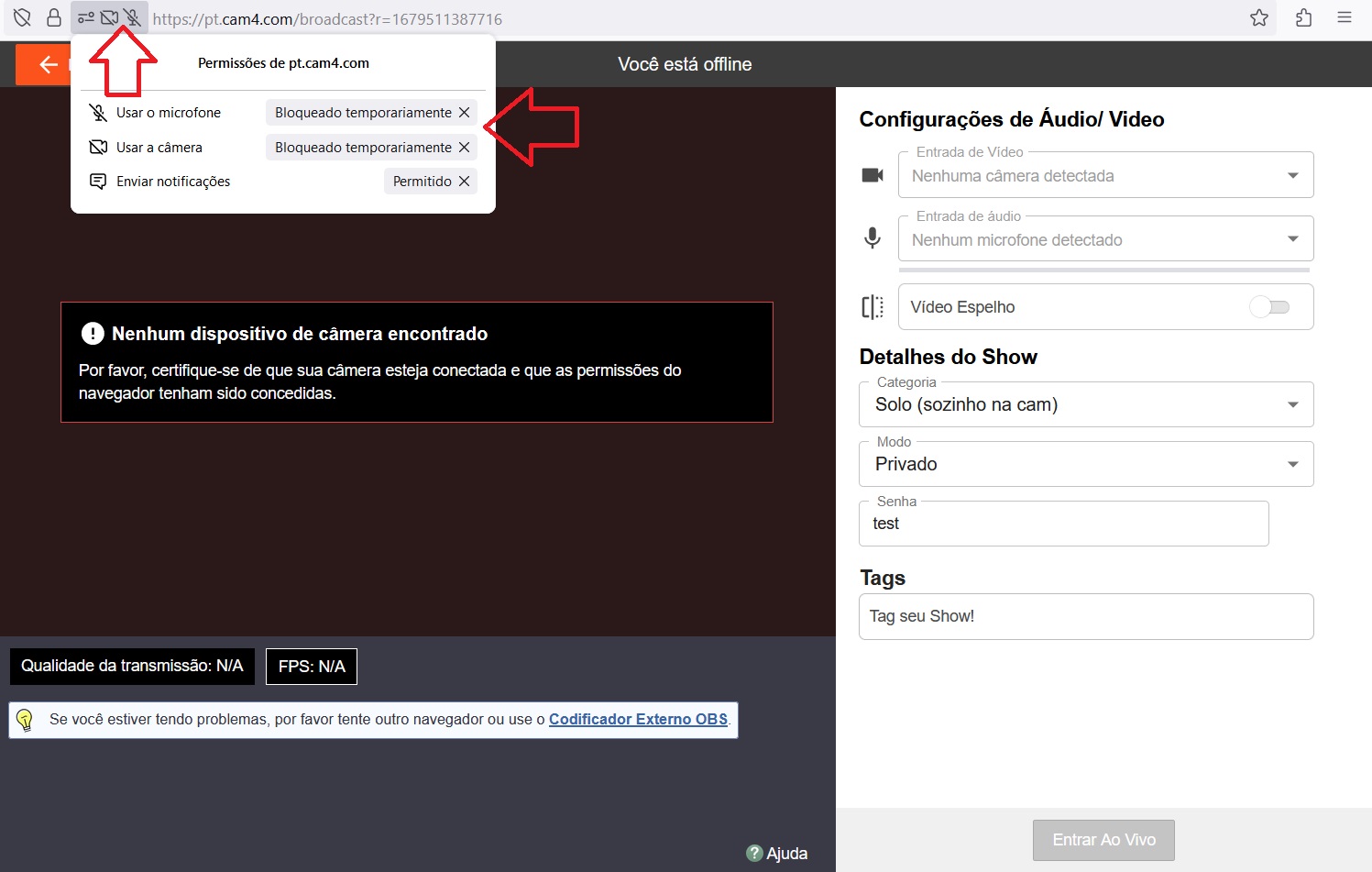This screenshot has height=872, width=1372.
Task: Click the permissions settings icon in address bar
Action: [86, 17]
